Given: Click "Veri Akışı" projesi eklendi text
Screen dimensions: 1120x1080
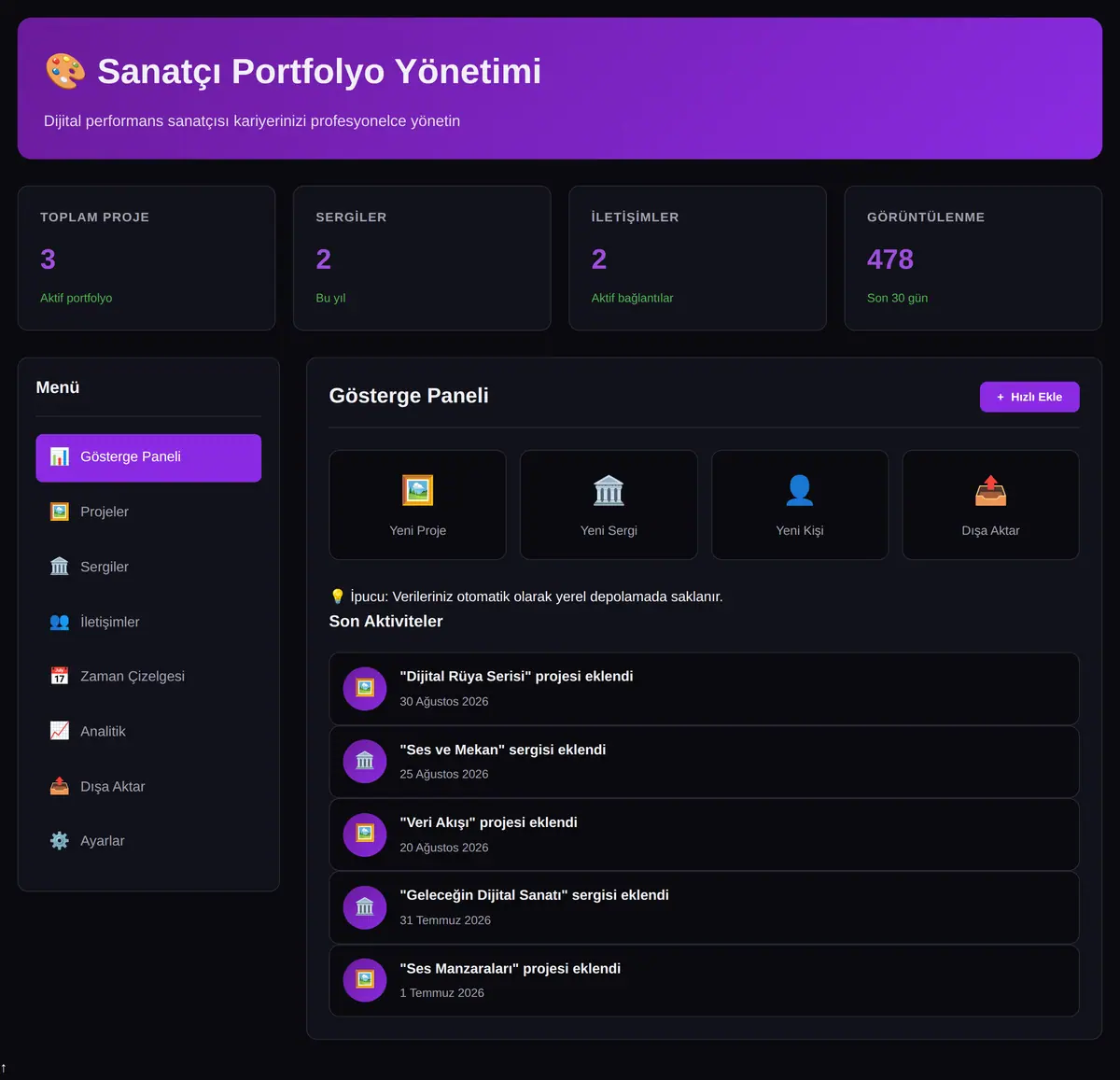Looking at the screenshot, I should (x=488, y=822).
